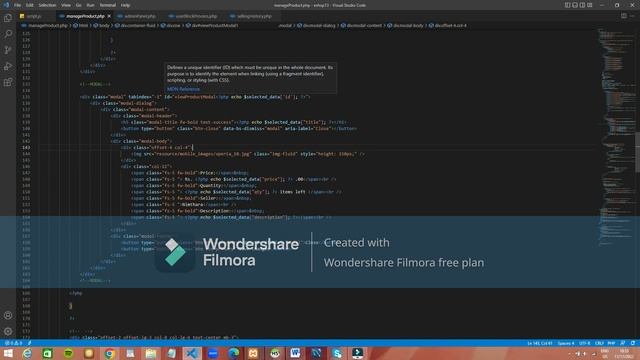Open the Run menu

click(x=90, y=5)
